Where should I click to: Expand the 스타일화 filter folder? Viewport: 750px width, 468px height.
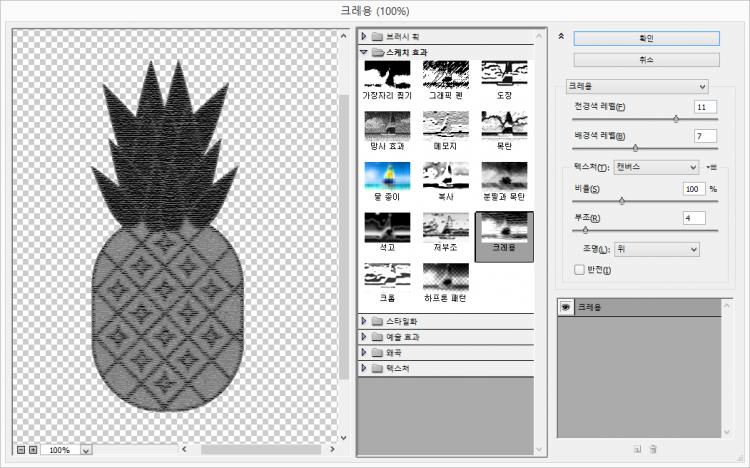coord(364,321)
